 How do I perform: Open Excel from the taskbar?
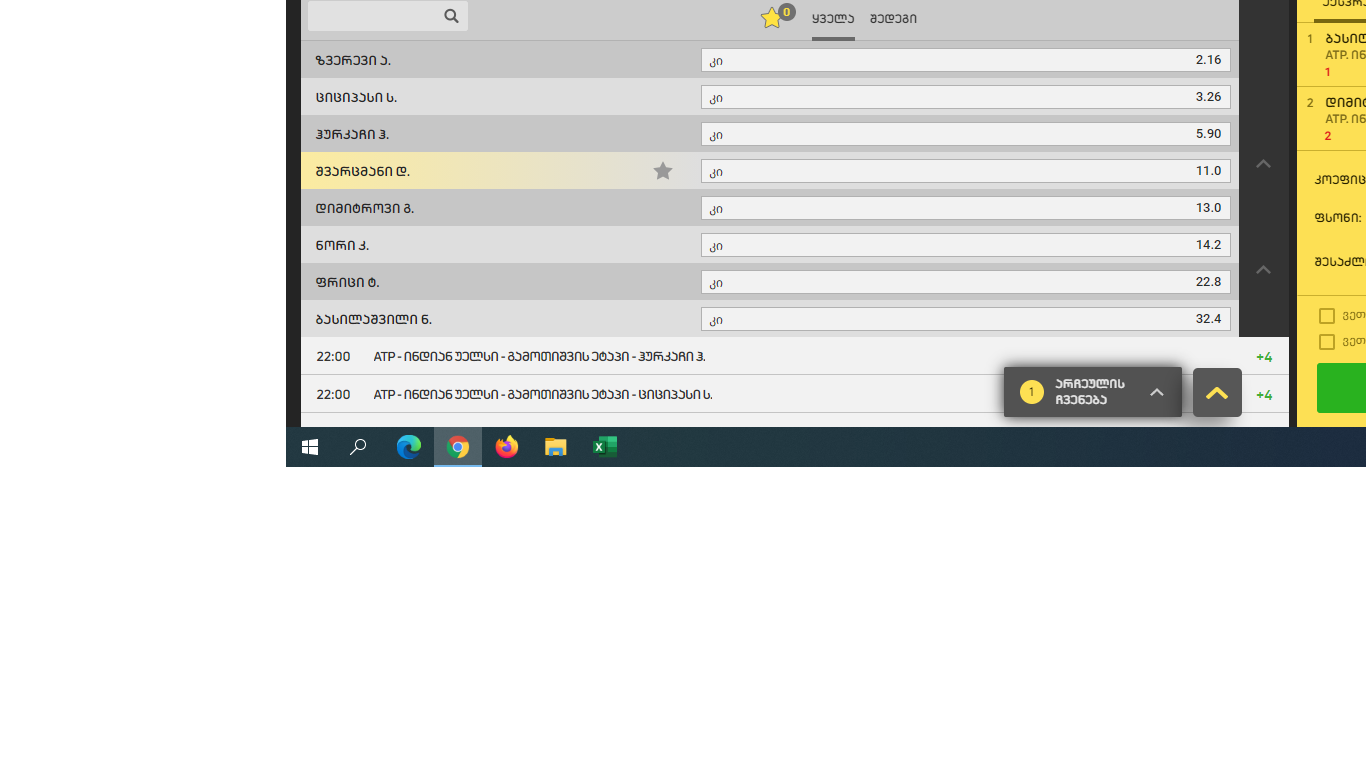(605, 447)
